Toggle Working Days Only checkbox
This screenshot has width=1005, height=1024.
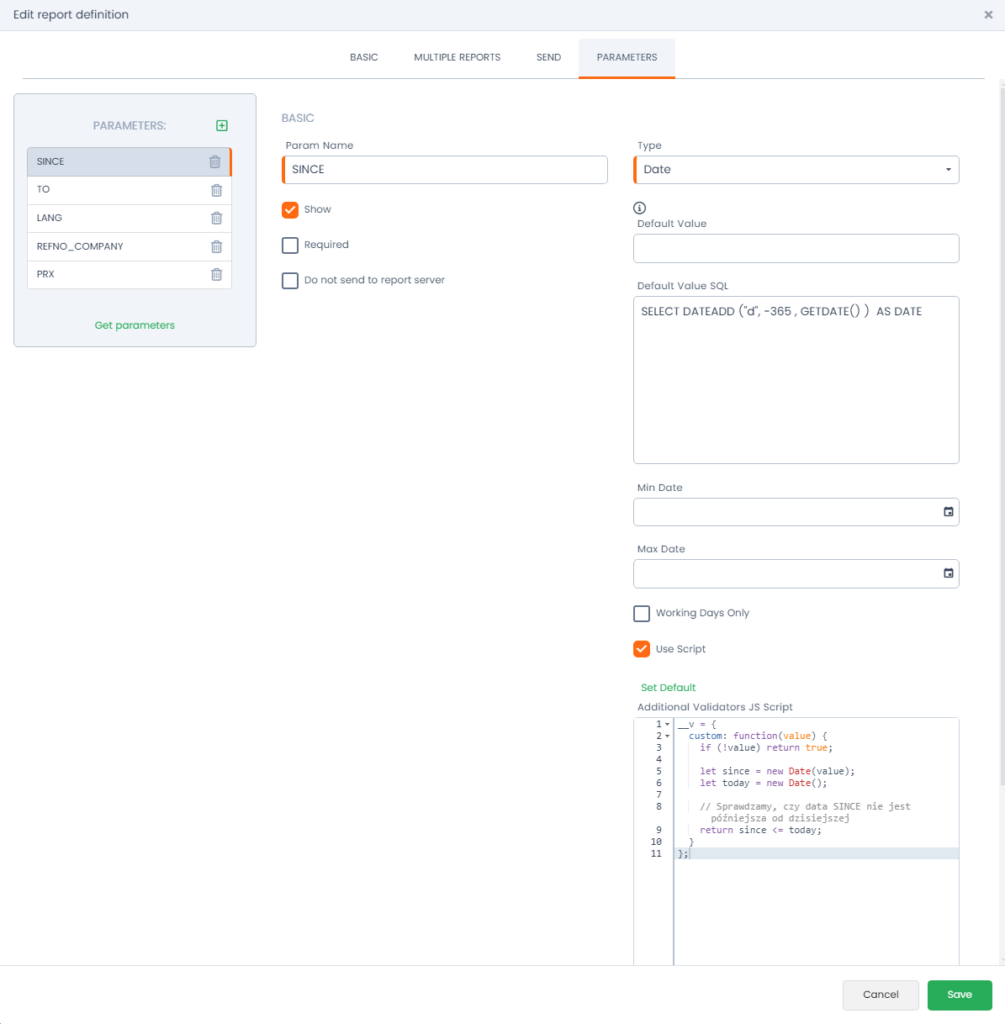[x=642, y=613]
